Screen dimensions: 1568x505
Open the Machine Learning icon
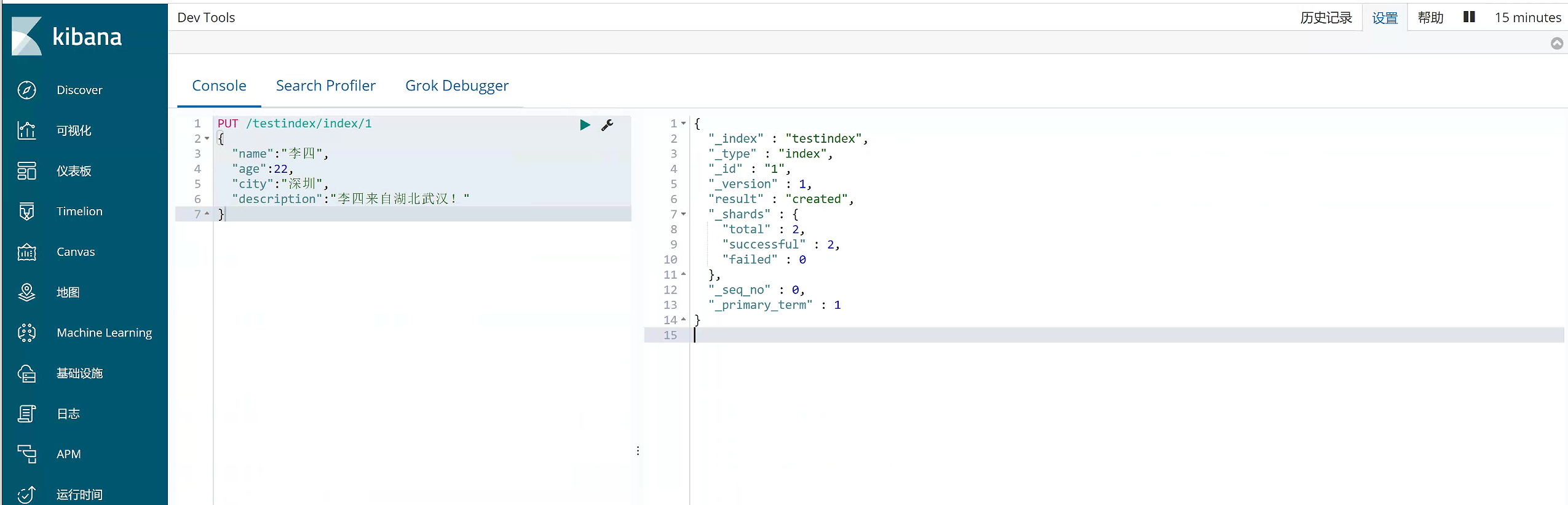point(26,333)
